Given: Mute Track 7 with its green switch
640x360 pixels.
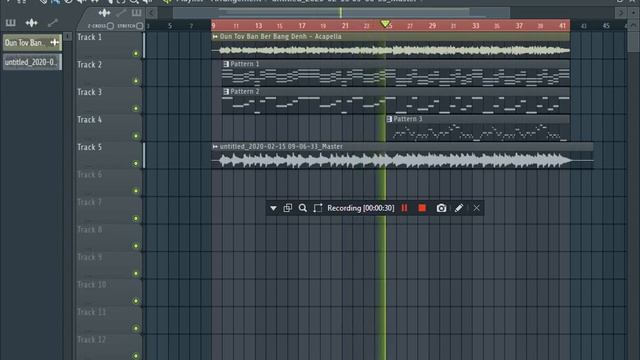Looking at the screenshot, I should coord(136,219).
